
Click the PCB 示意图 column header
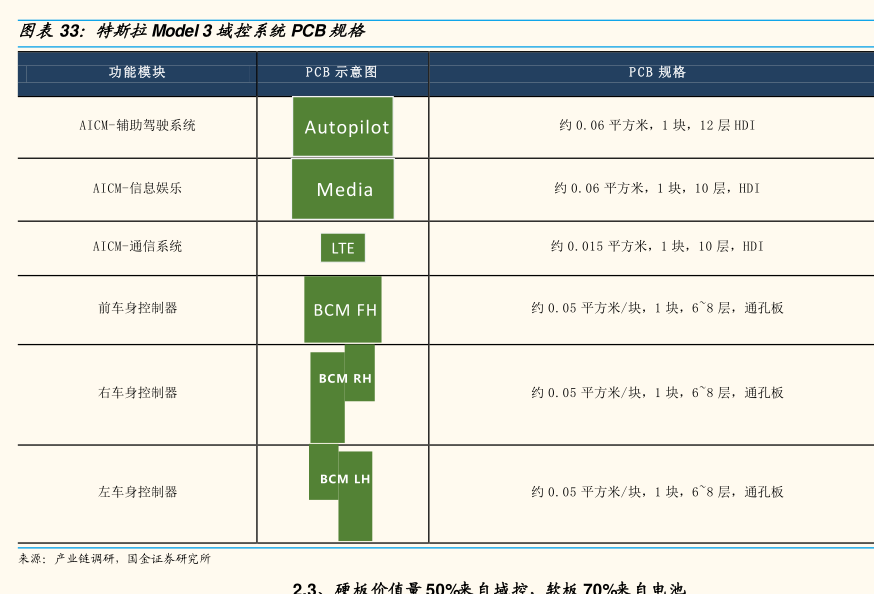coord(342,72)
